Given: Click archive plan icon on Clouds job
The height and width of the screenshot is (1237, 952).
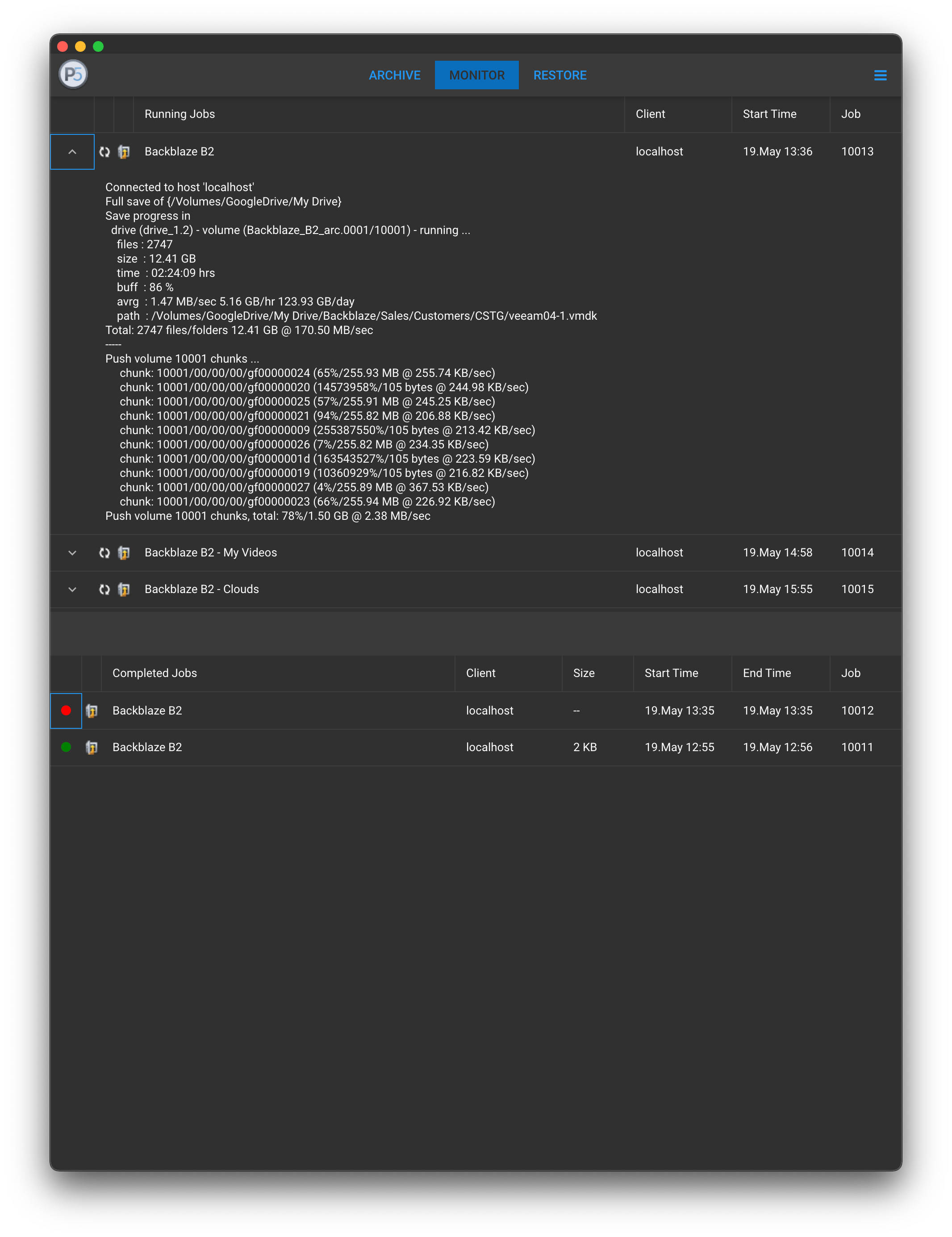Looking at the screenshot, I should pyautogui.click(x=123, y=589).
